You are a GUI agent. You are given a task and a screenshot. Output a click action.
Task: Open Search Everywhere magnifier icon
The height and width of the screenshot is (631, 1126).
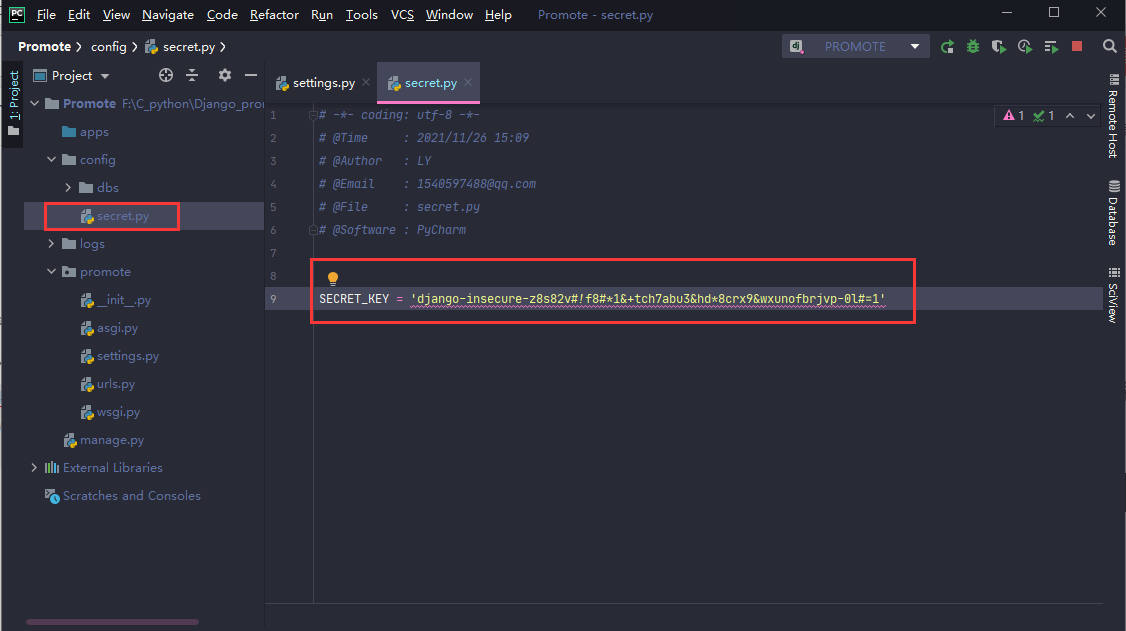click(1109, 47)
